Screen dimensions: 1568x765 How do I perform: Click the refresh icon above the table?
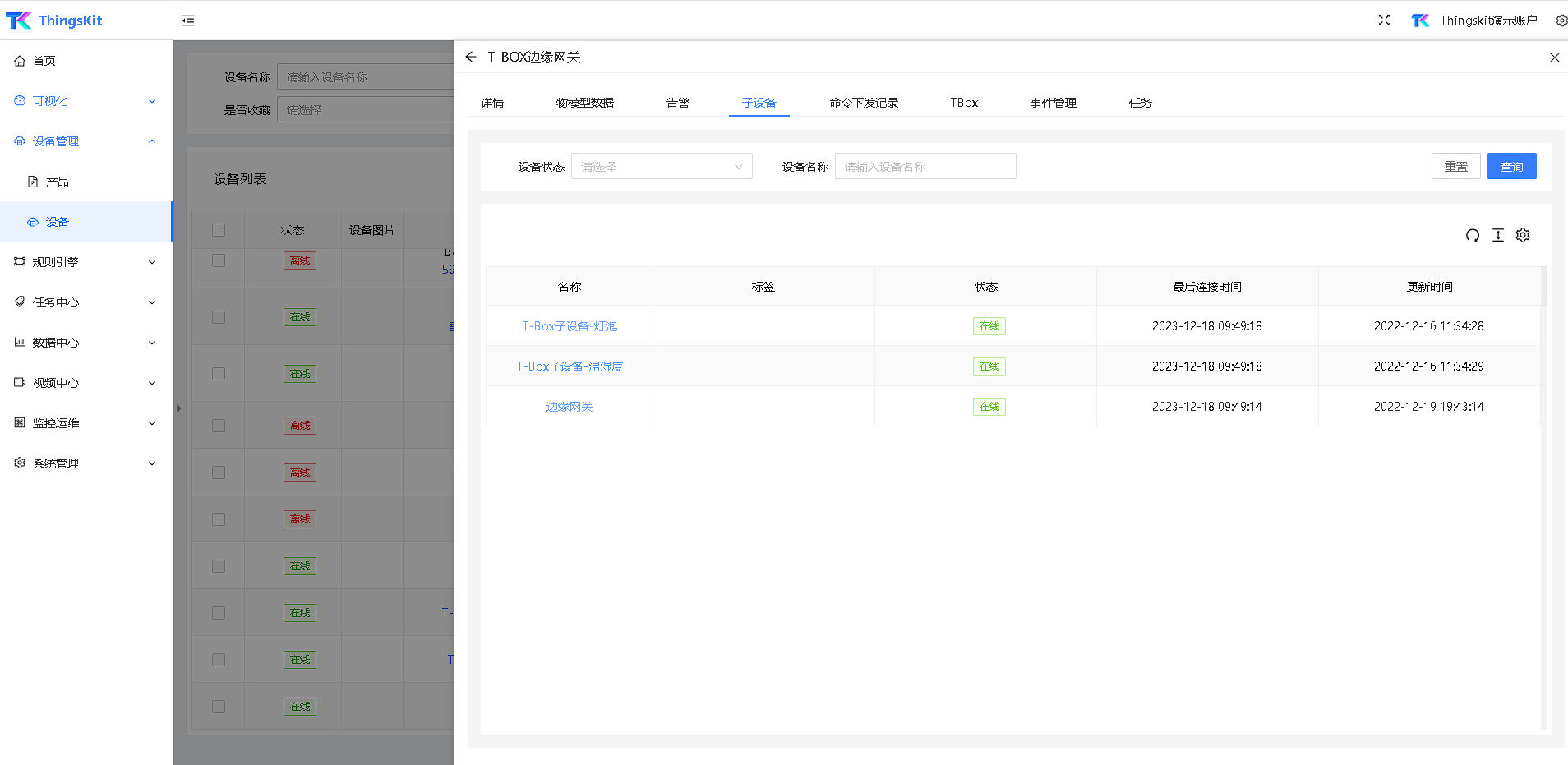click(x=1472, y=236)
